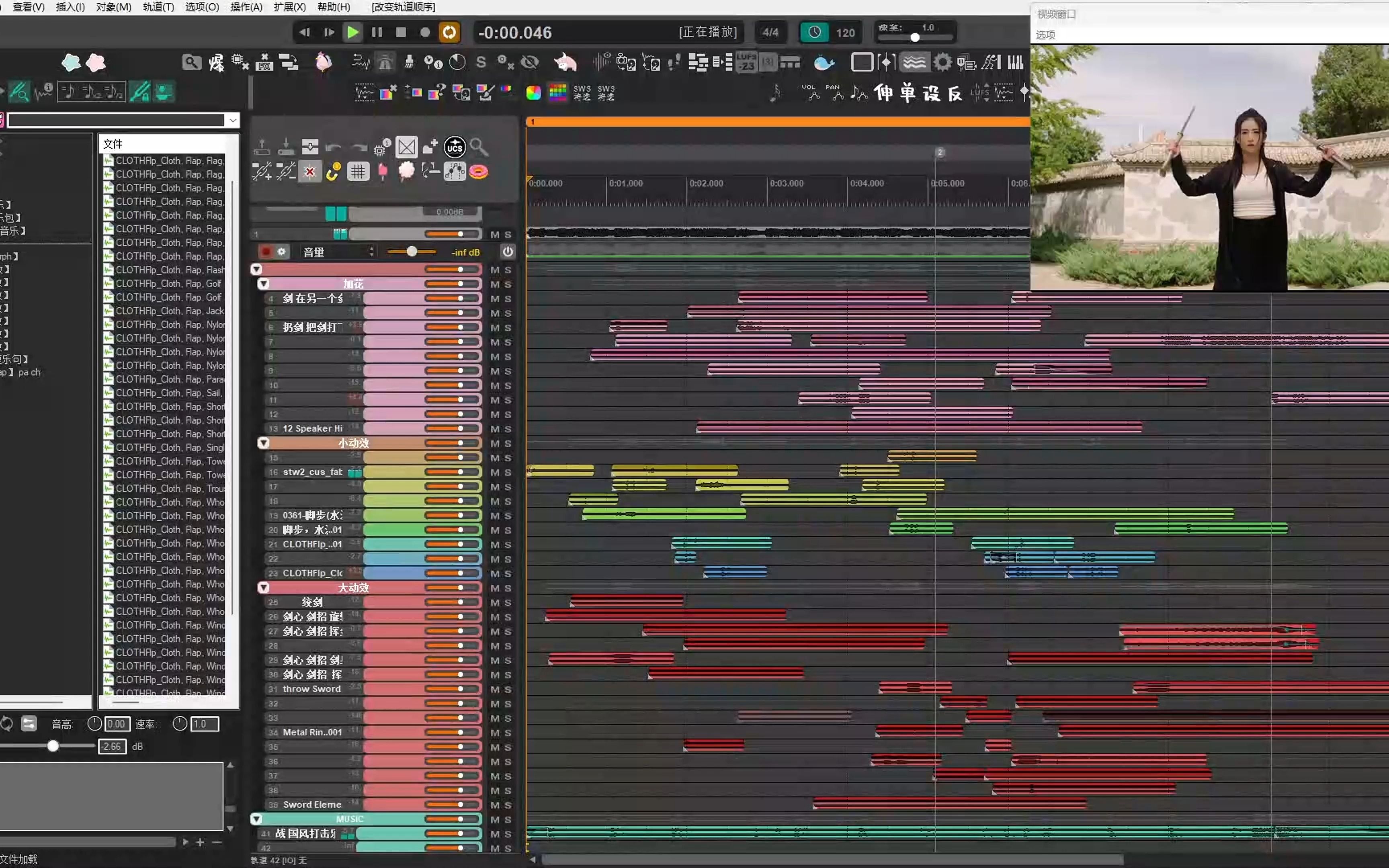Open the media browser path dropdown
Image resolution: width=1389 pixels, height=868 pixels.
pyautogui.click(x=232, y=120)
